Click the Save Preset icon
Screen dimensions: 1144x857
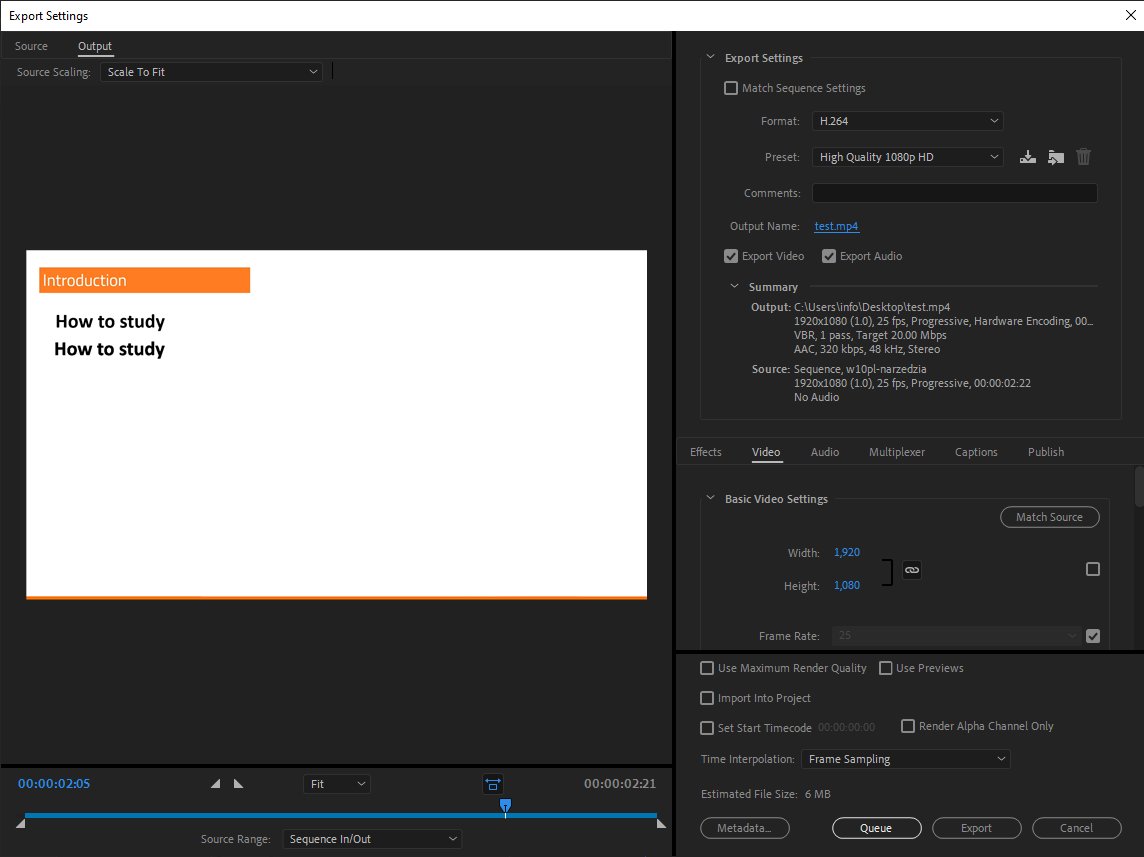pos(1027,156)
